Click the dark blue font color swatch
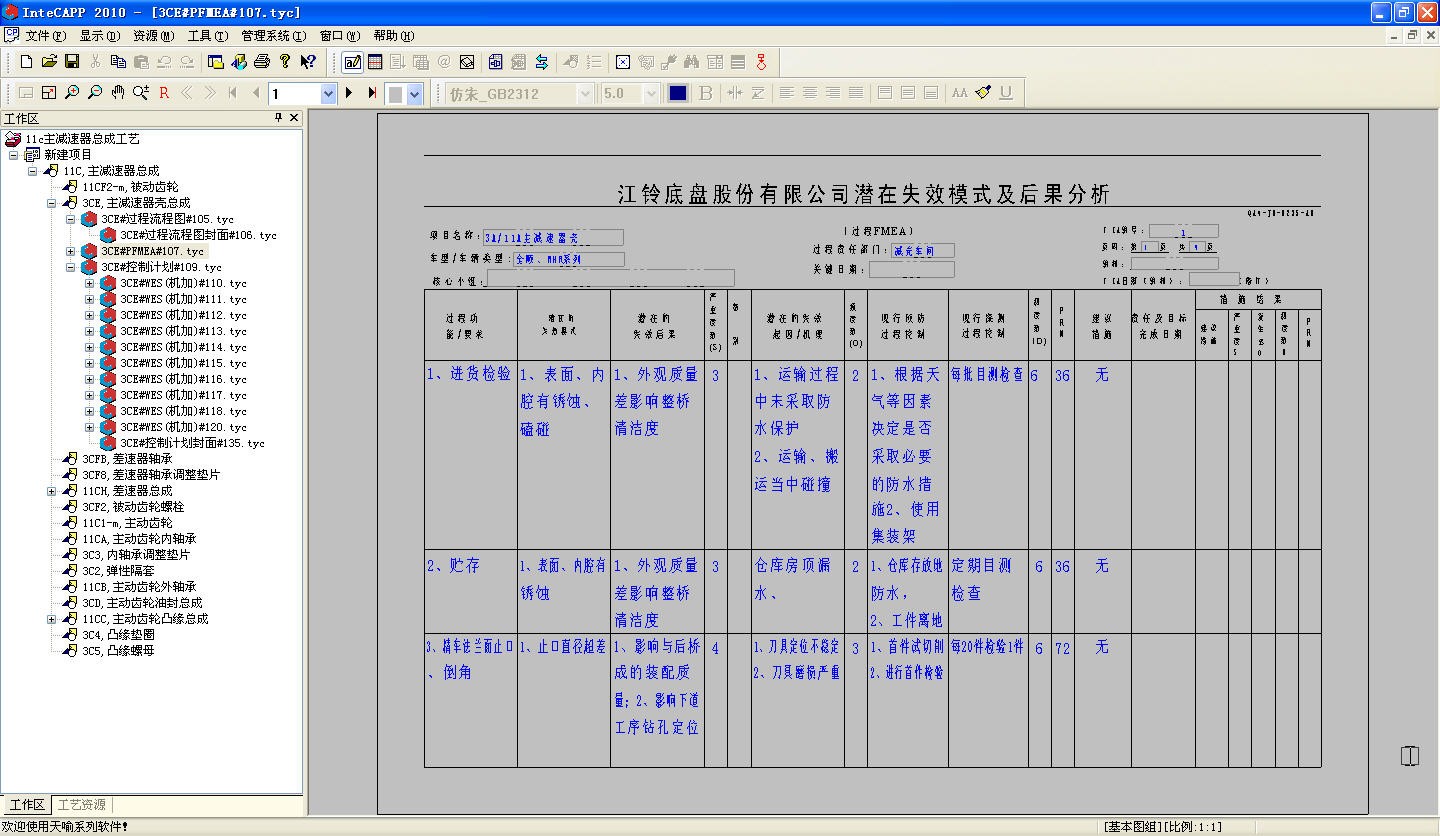Viewport: 1440px width, 836px height. pos(678,93)
